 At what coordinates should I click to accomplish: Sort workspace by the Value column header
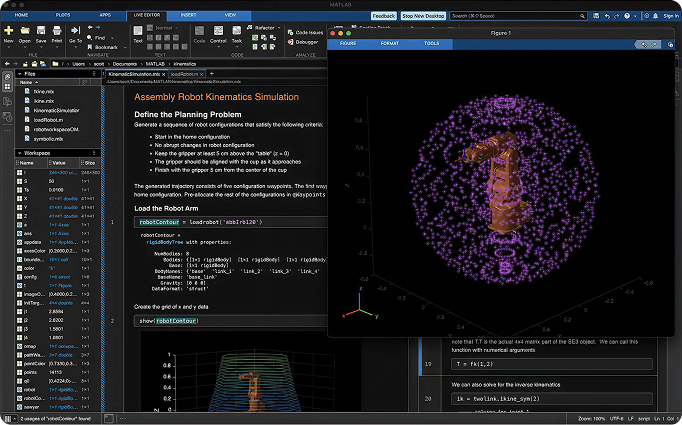[x=63, y=163]
